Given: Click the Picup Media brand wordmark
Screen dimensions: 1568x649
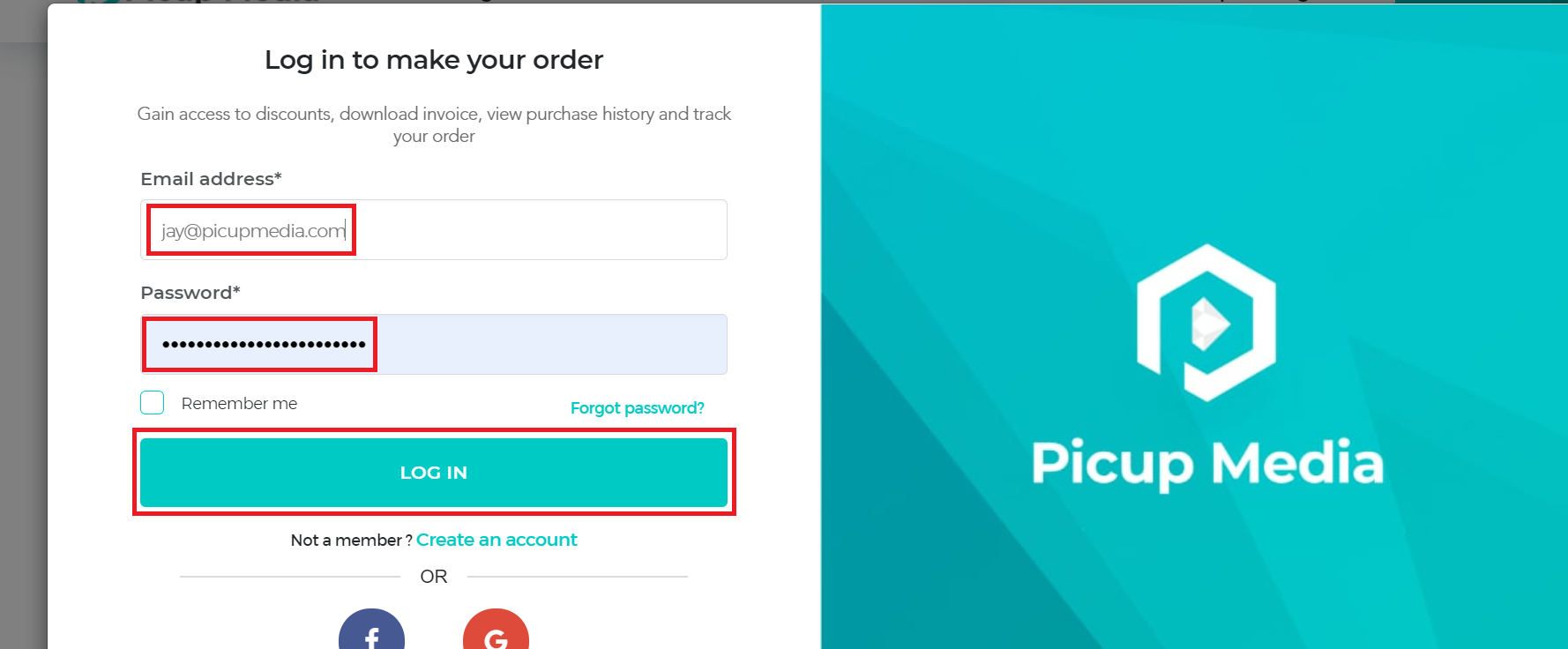Looking at the screenshot, I should point(1207,465).
